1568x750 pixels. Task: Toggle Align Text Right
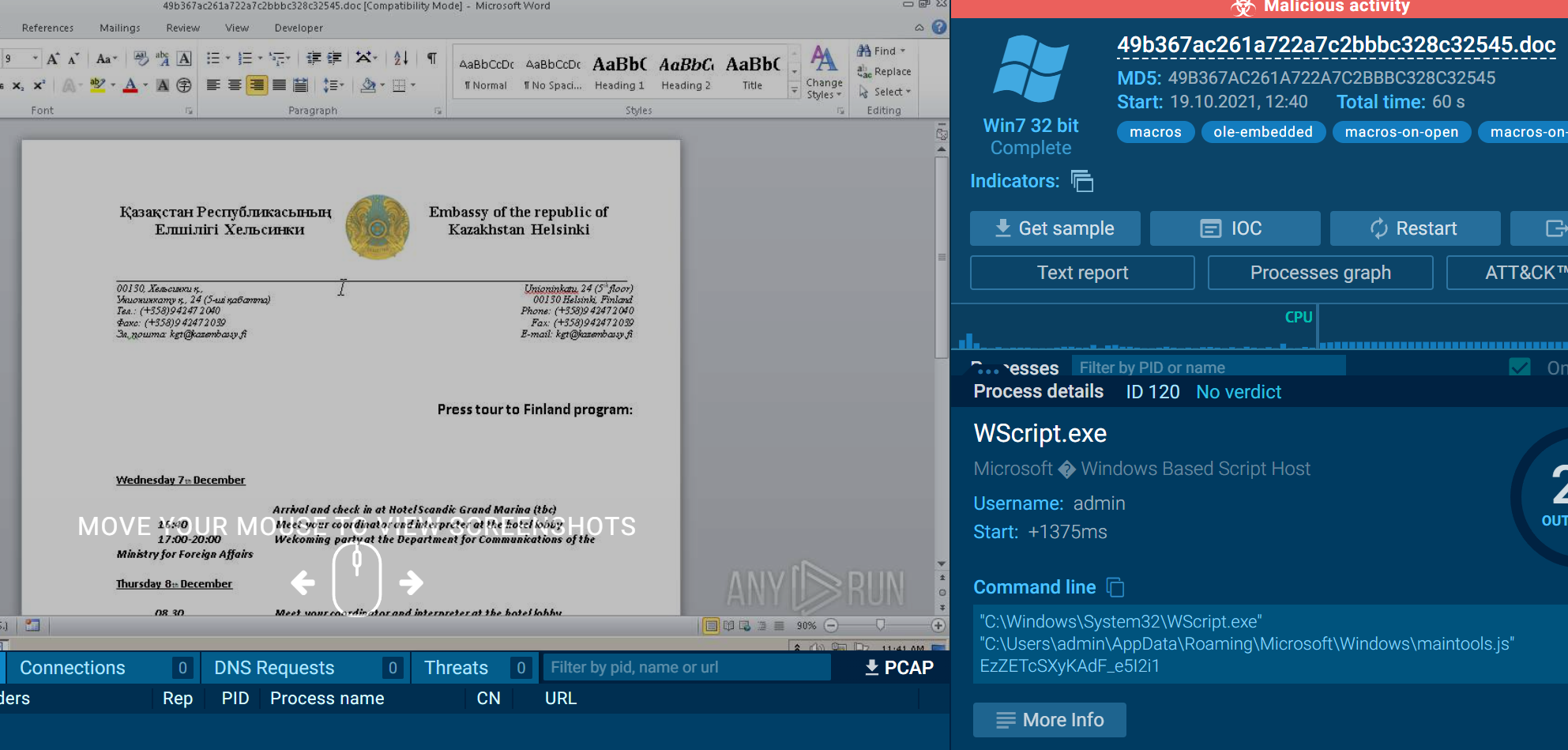click(257, 85)
